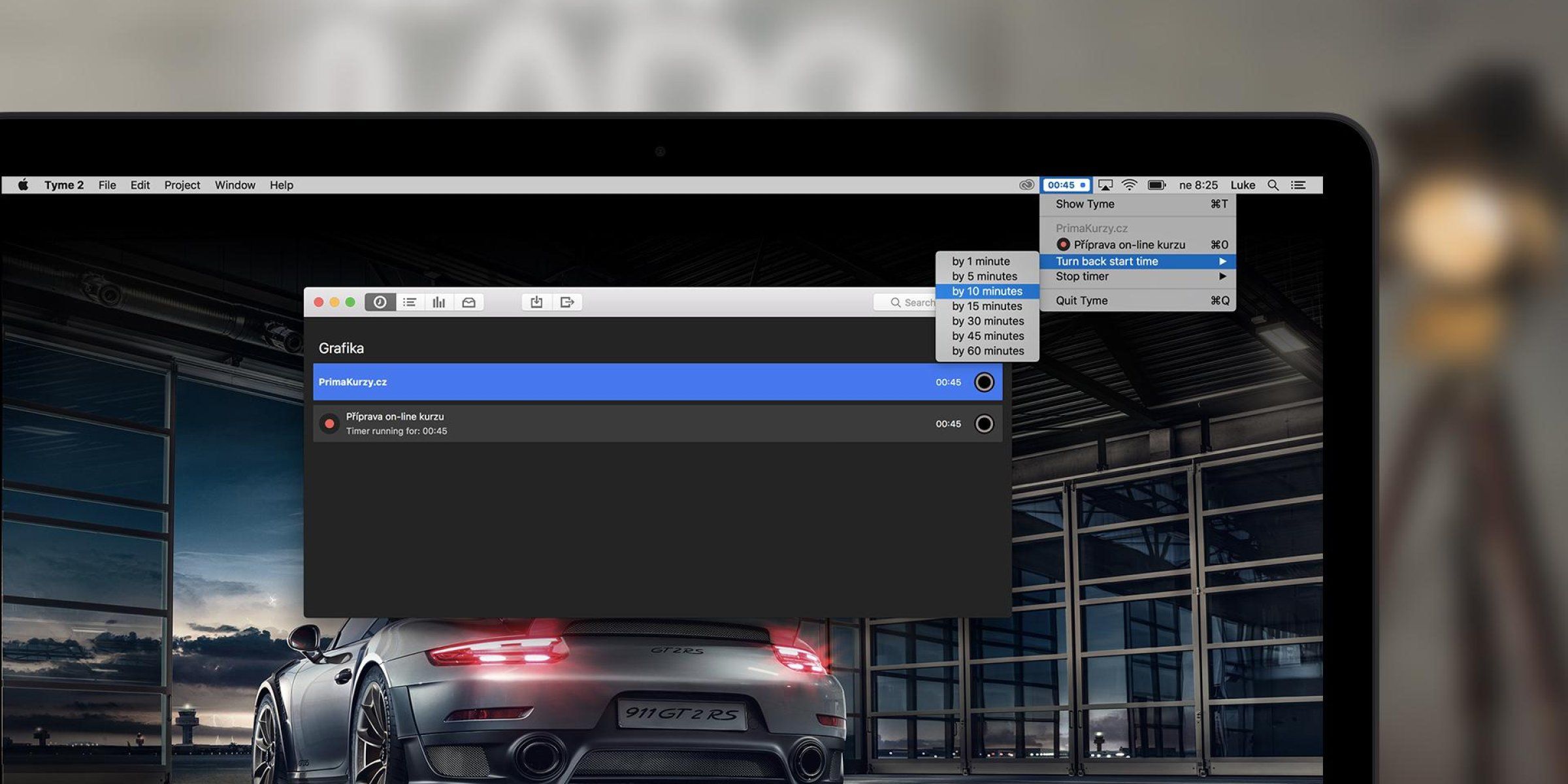This screenshot has width=1568, height=784.
Task: Select the clock timer view icon
Action: click(380, 302)
